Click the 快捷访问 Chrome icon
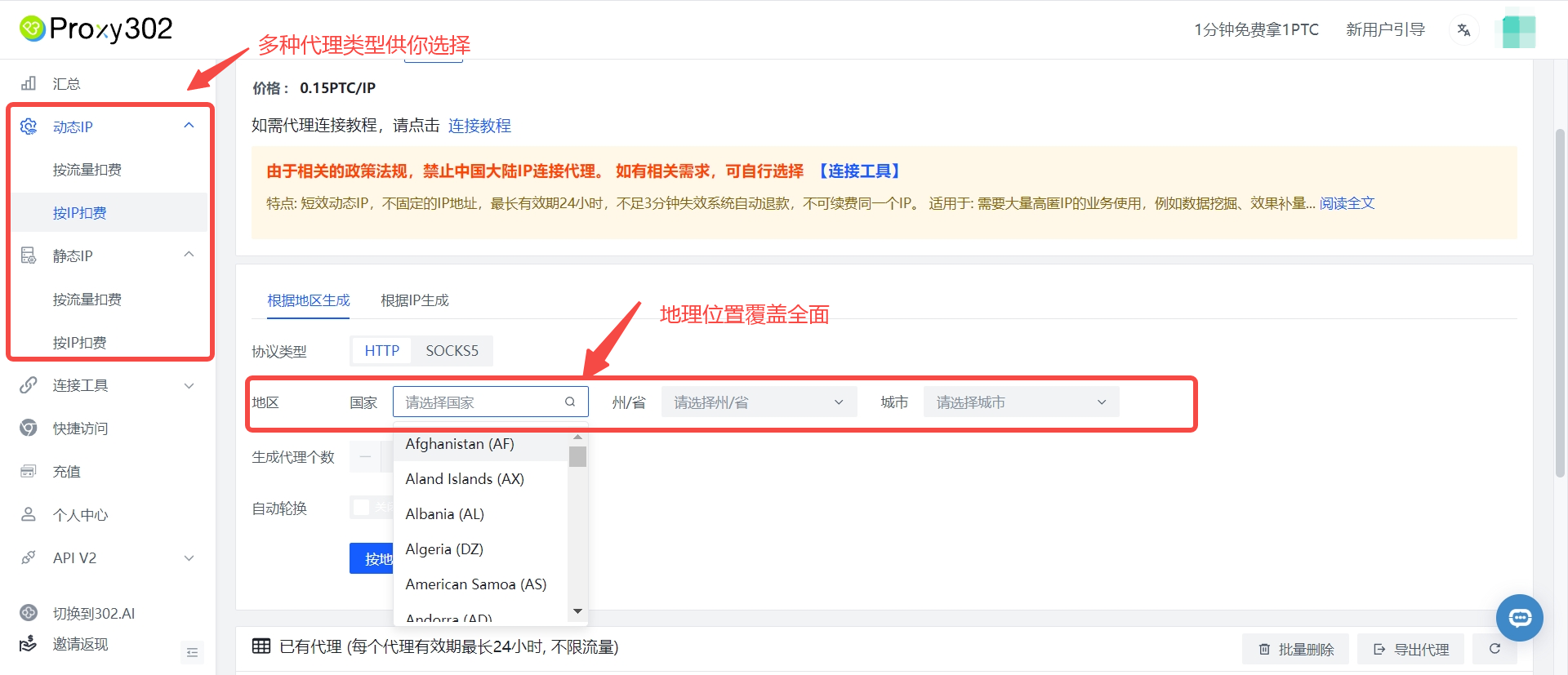Viewport: 1568px width, 675px height. point(29,428)
